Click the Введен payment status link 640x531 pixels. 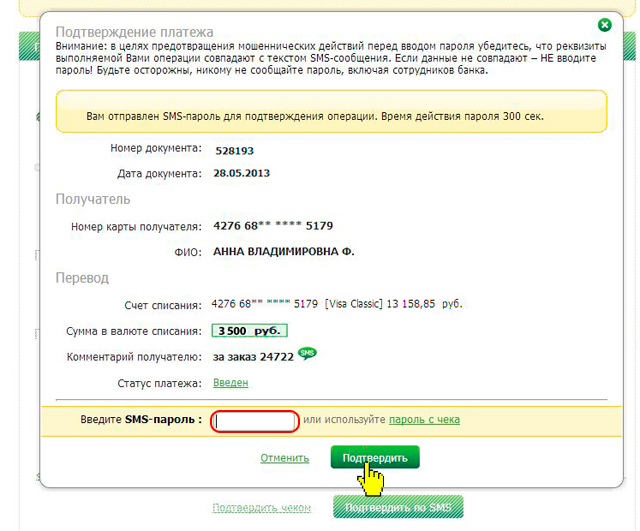coord(230,382)
